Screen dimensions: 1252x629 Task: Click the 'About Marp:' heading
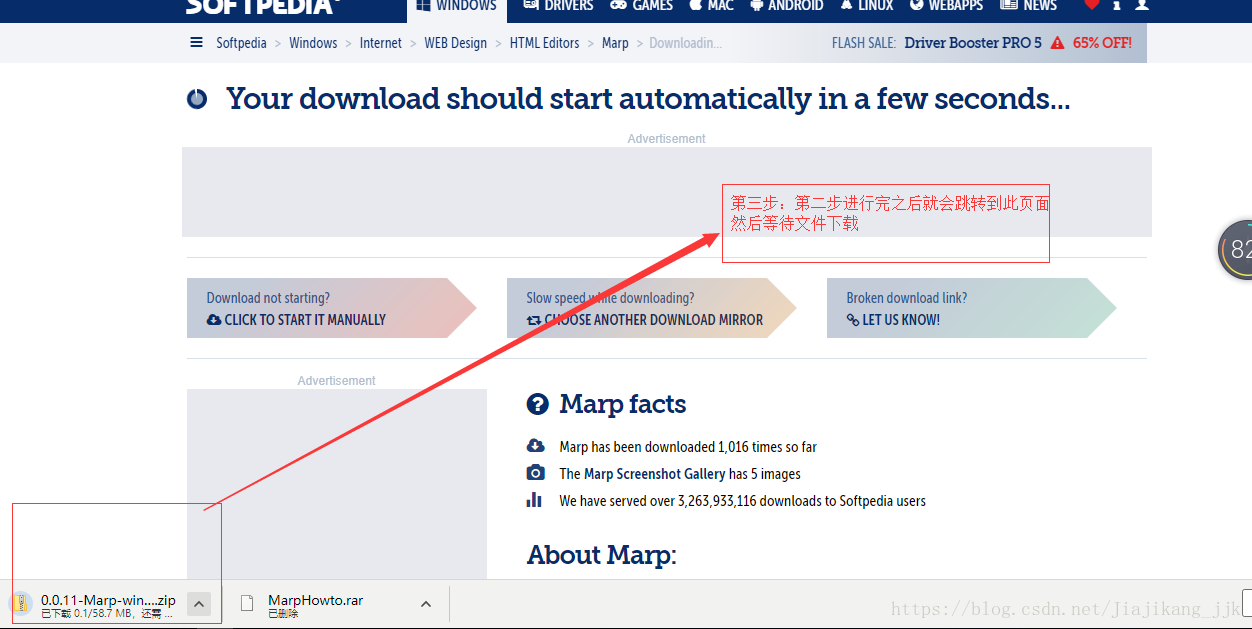(602, 555)
